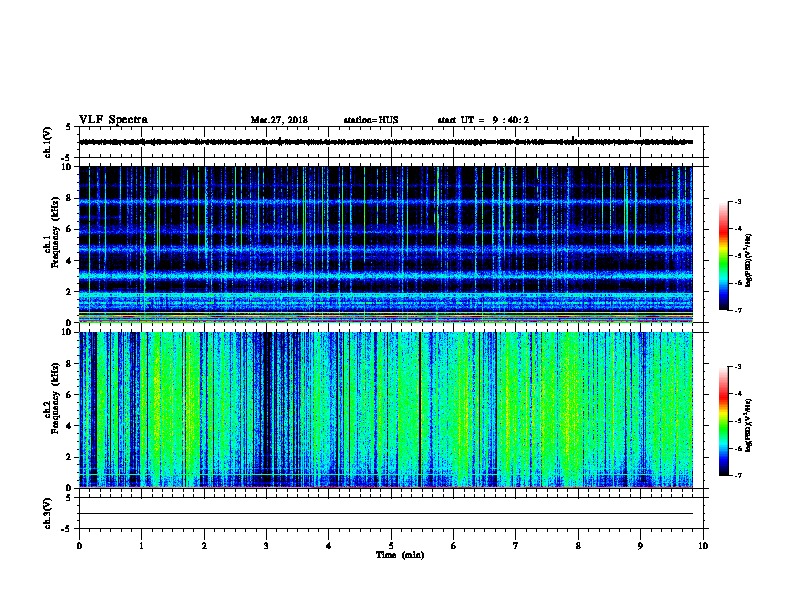
Task: Click the ch.2 colorbar 'log(PSD)' label
Action: (749, 425)
